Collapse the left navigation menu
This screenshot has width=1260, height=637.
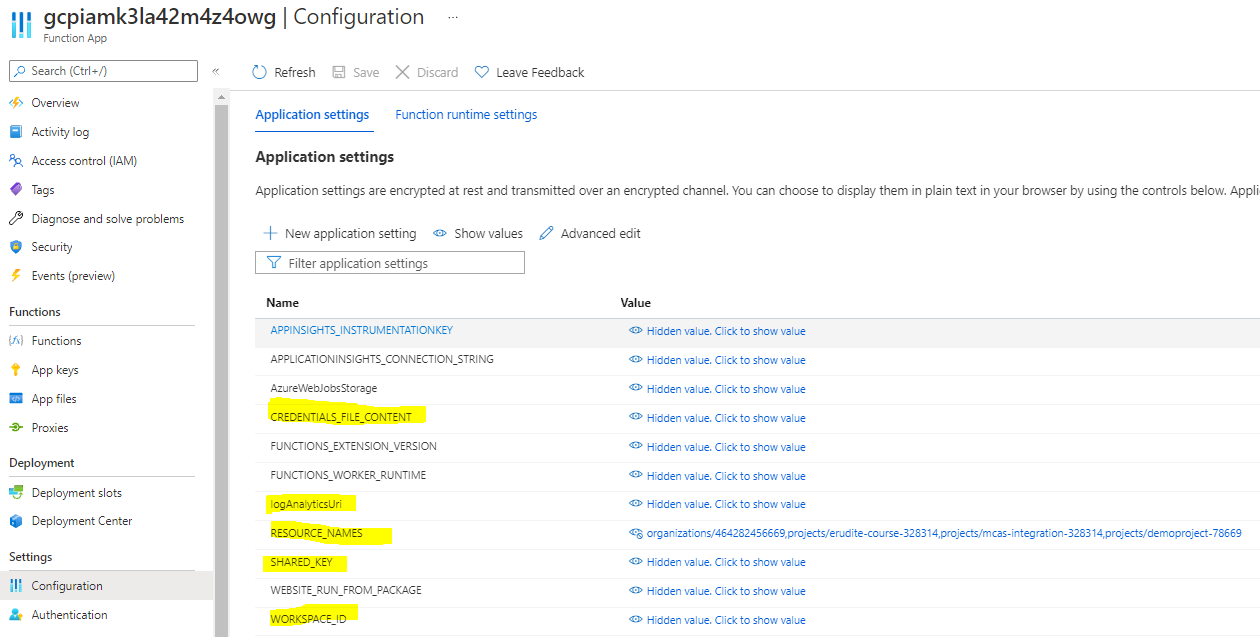(216, 71)
